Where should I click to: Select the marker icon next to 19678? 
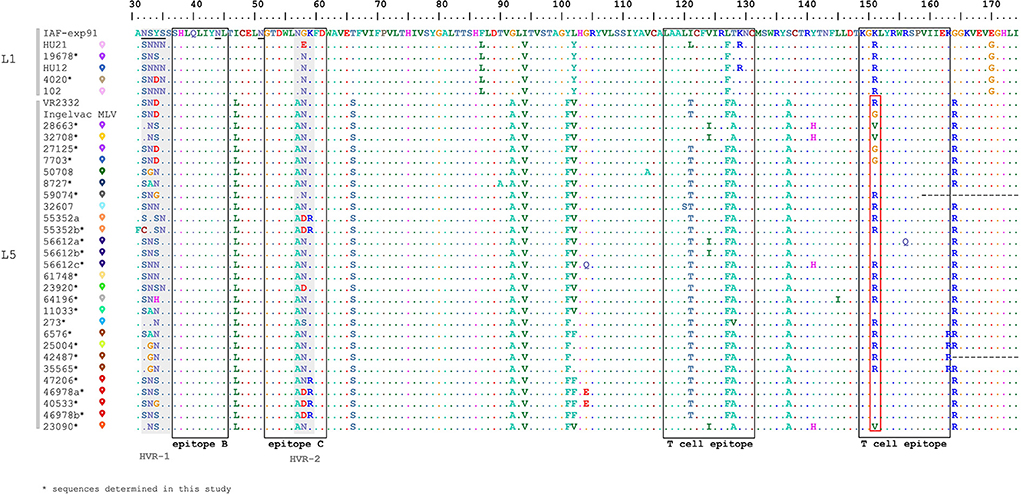[x=102, y=57]
